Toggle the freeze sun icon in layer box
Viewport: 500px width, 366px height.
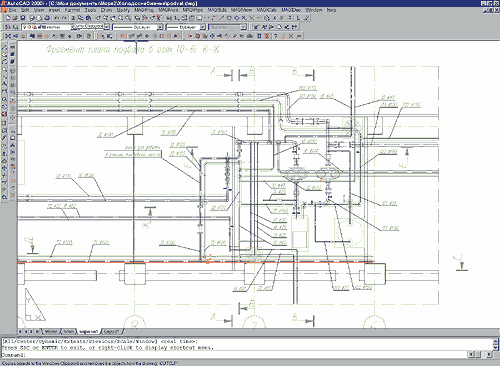tap(29, 27)
